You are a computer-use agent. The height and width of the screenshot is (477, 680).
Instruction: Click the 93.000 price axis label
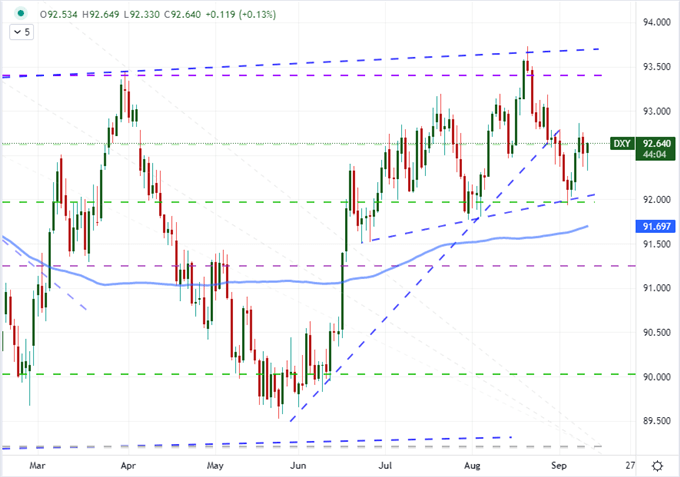(657, 111)
